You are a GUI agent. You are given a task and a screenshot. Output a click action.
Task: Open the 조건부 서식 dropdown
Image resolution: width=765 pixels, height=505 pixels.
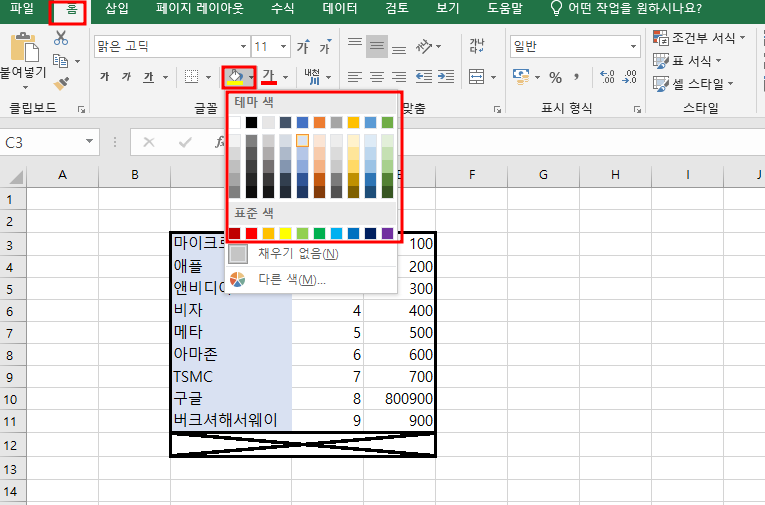(699, 38)
